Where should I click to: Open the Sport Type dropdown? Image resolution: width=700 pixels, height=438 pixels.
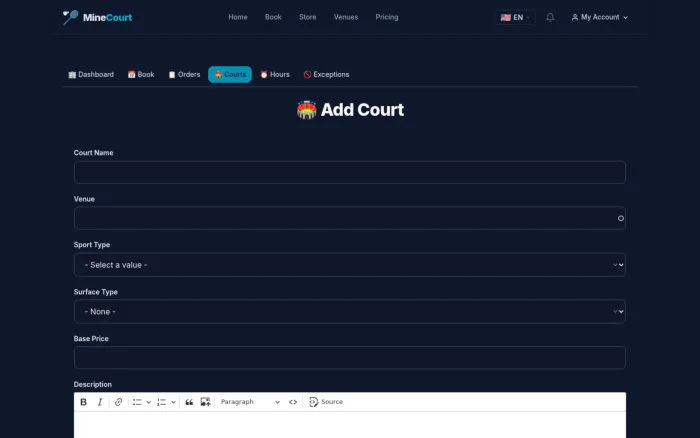tap(350, 265)
